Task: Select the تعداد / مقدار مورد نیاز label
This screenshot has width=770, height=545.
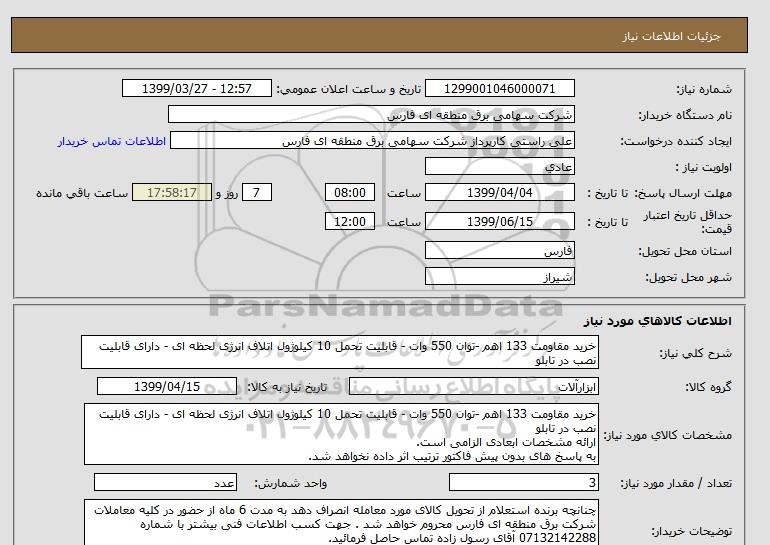Action: point(676,484)
